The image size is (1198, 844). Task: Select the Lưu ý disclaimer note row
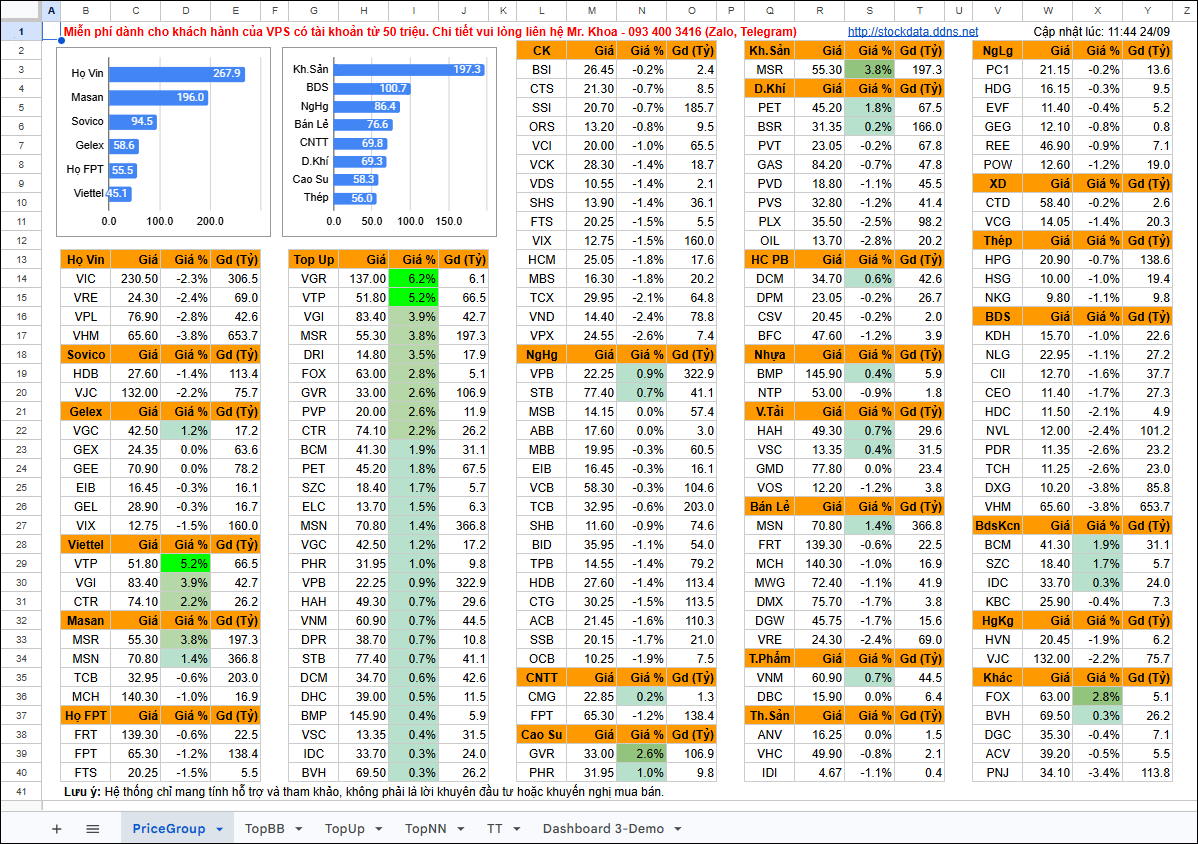pos(364,792)
